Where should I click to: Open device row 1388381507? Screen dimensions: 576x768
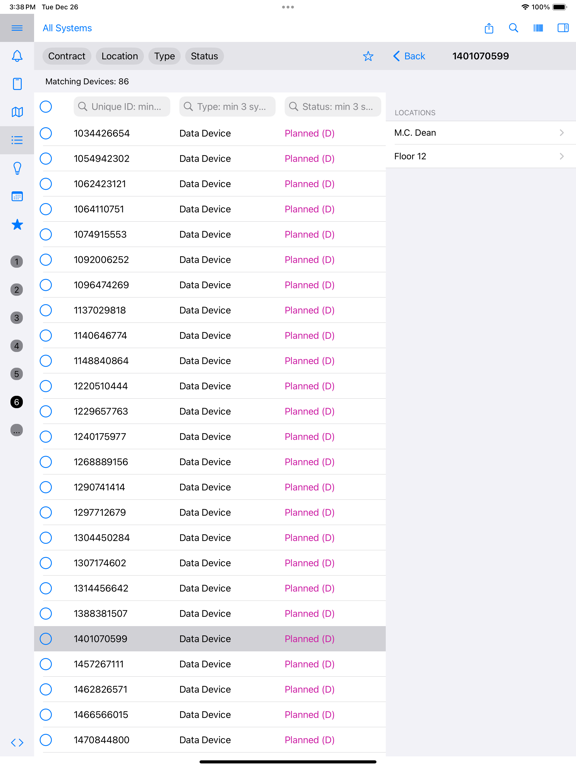210,614
